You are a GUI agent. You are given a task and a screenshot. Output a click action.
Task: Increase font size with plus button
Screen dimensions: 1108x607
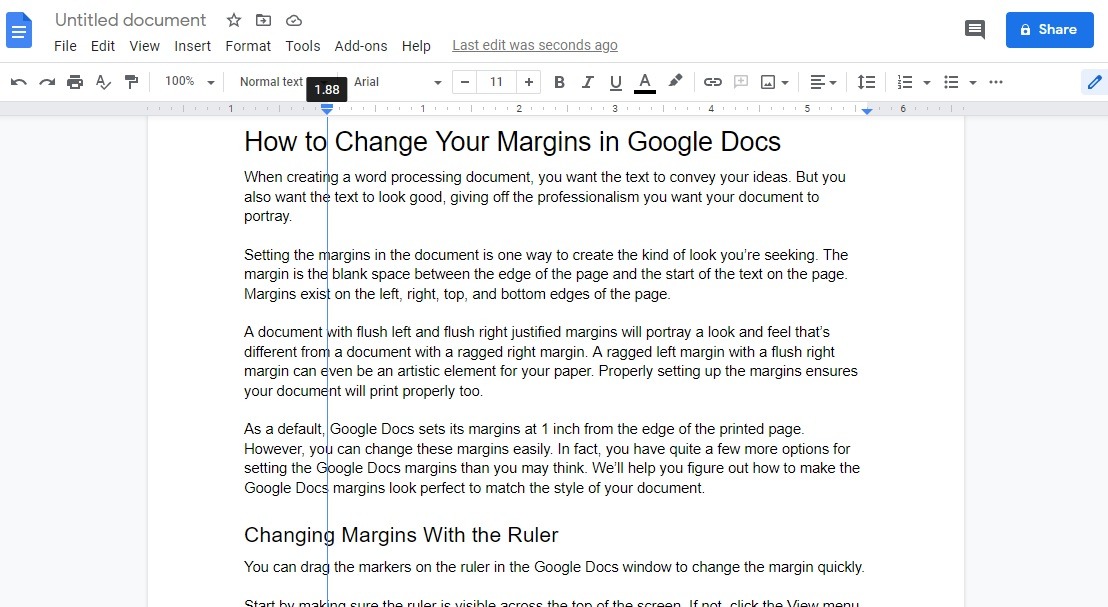(529, 82)
